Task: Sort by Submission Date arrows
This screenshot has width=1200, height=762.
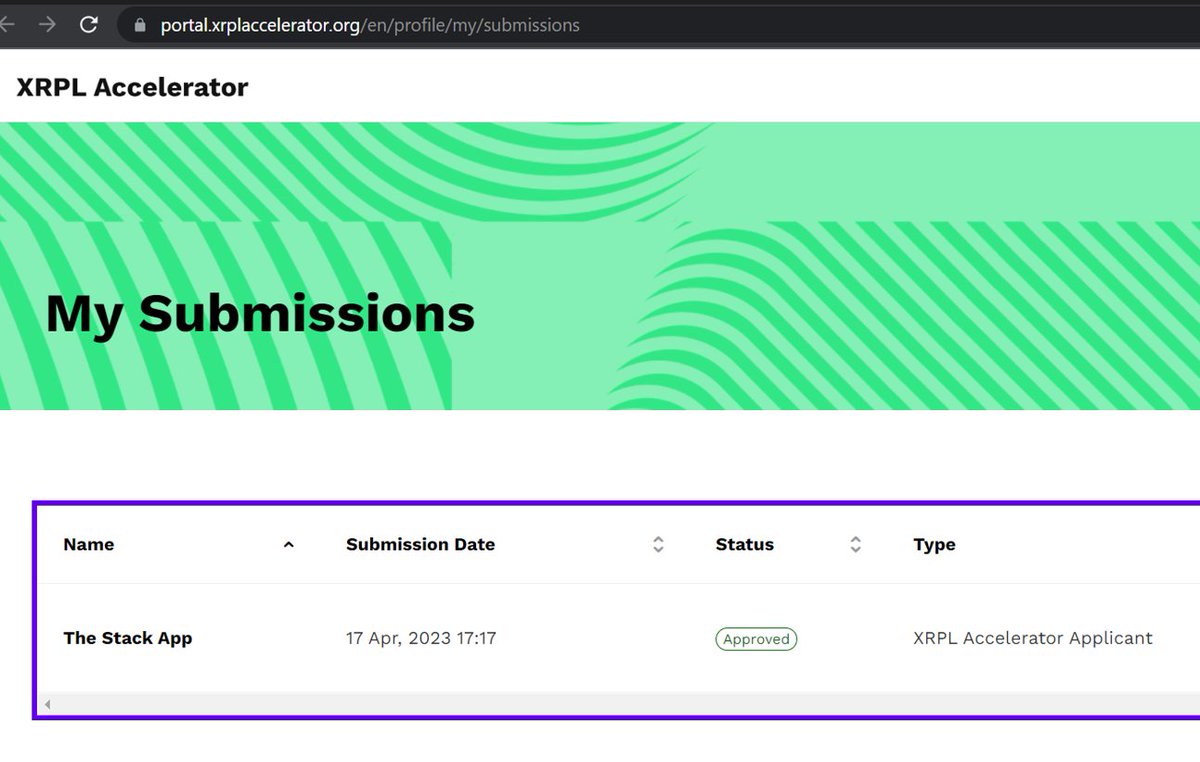Action: 658,545
